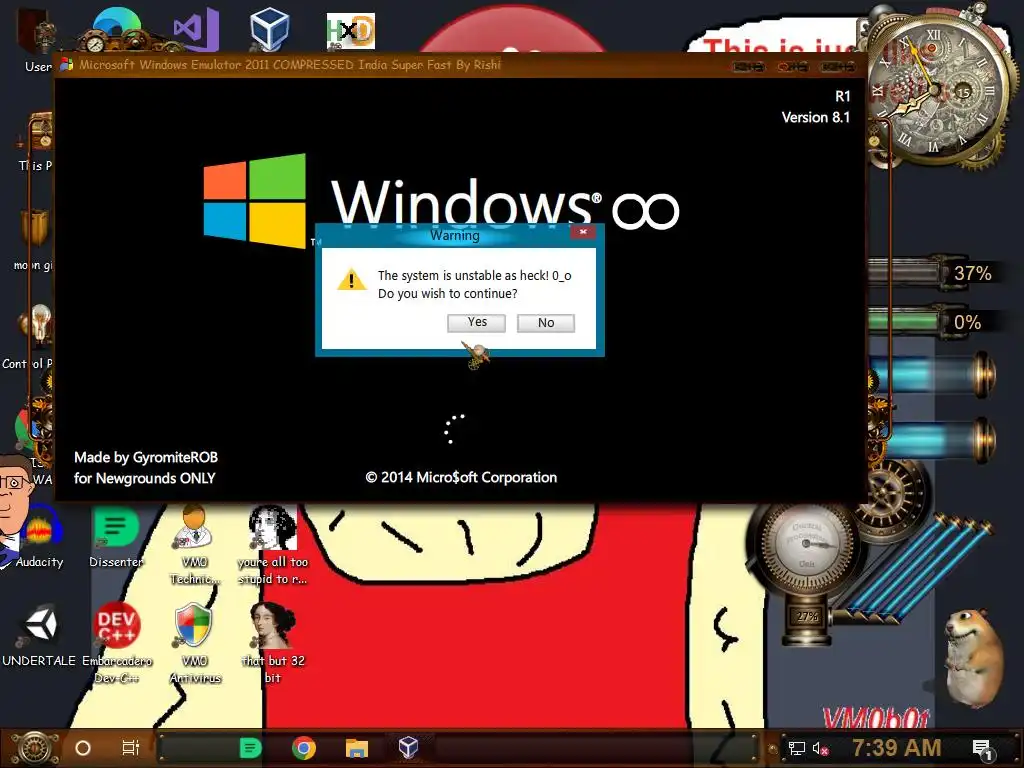Click the 27% label on the gauge widget
Screen dimensions: 1024x768
point(807,616)
